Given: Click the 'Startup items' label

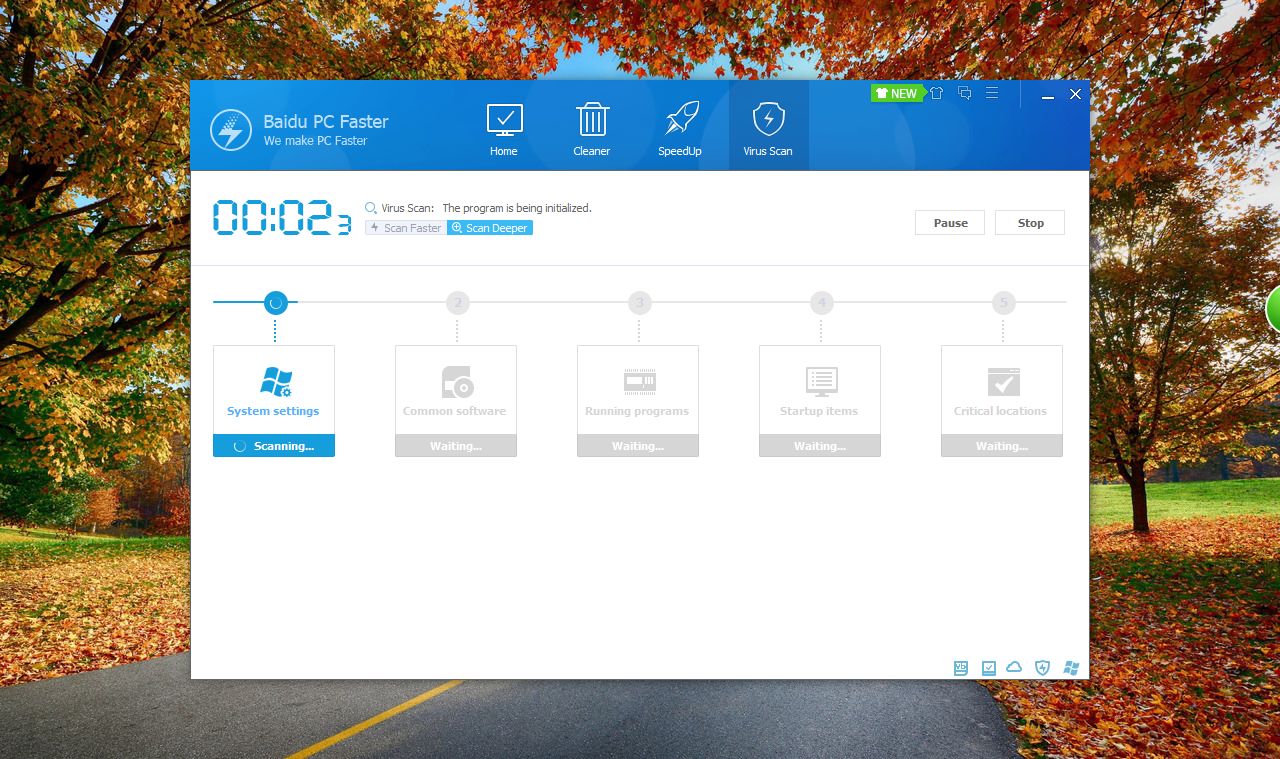Looking at the screenshot, I should (819, 411).
